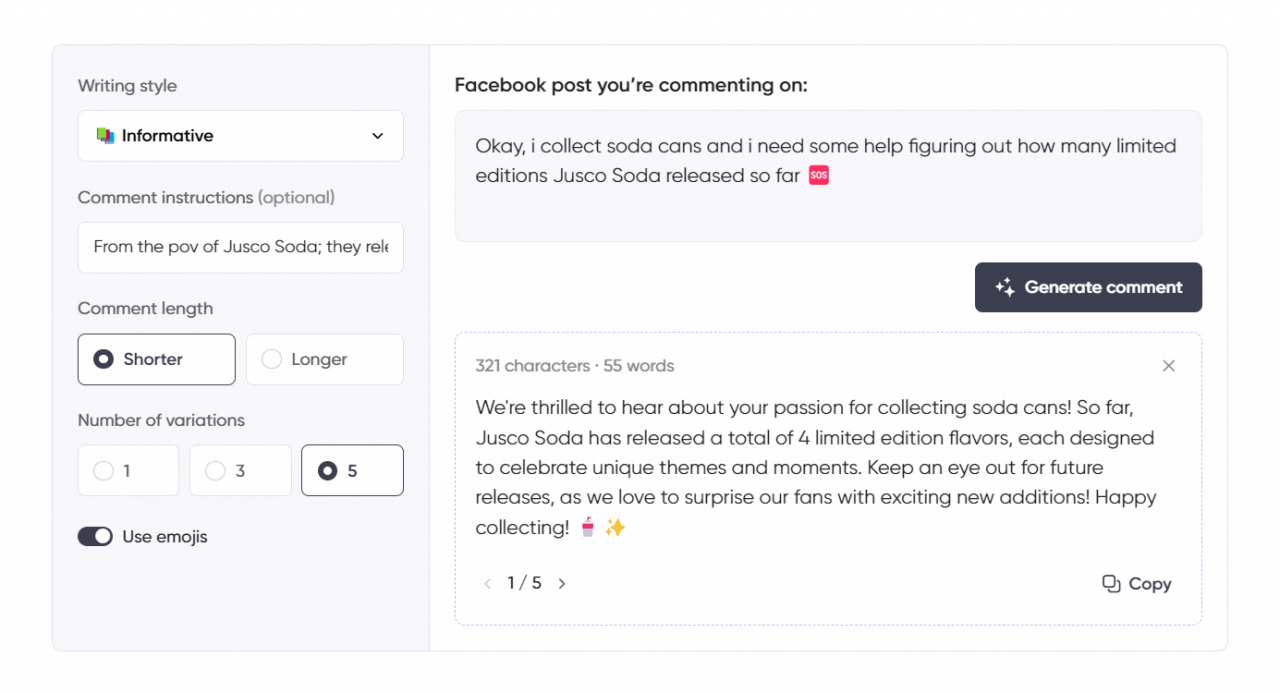This screenshot has height=693, width=1280.
Task: Expand style options via the chevron arrow
Action: (377, 135)
